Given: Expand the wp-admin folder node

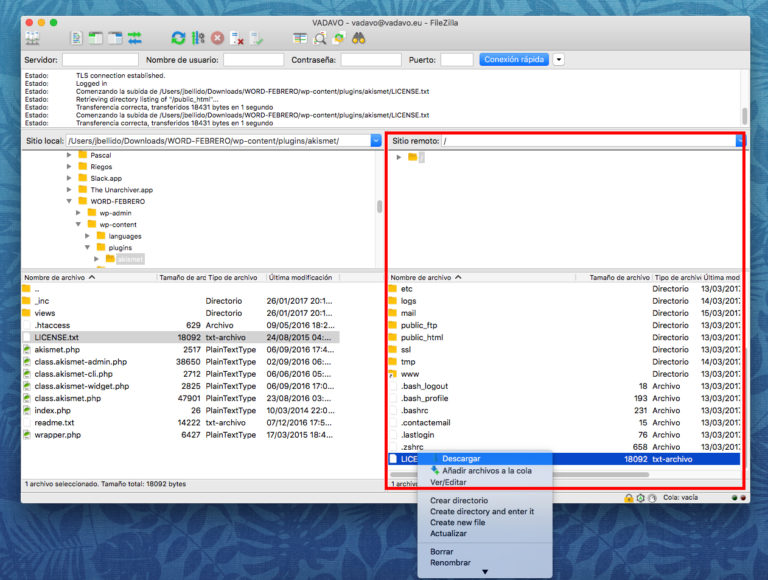Looking at the screenshot, I should [78, 213].
